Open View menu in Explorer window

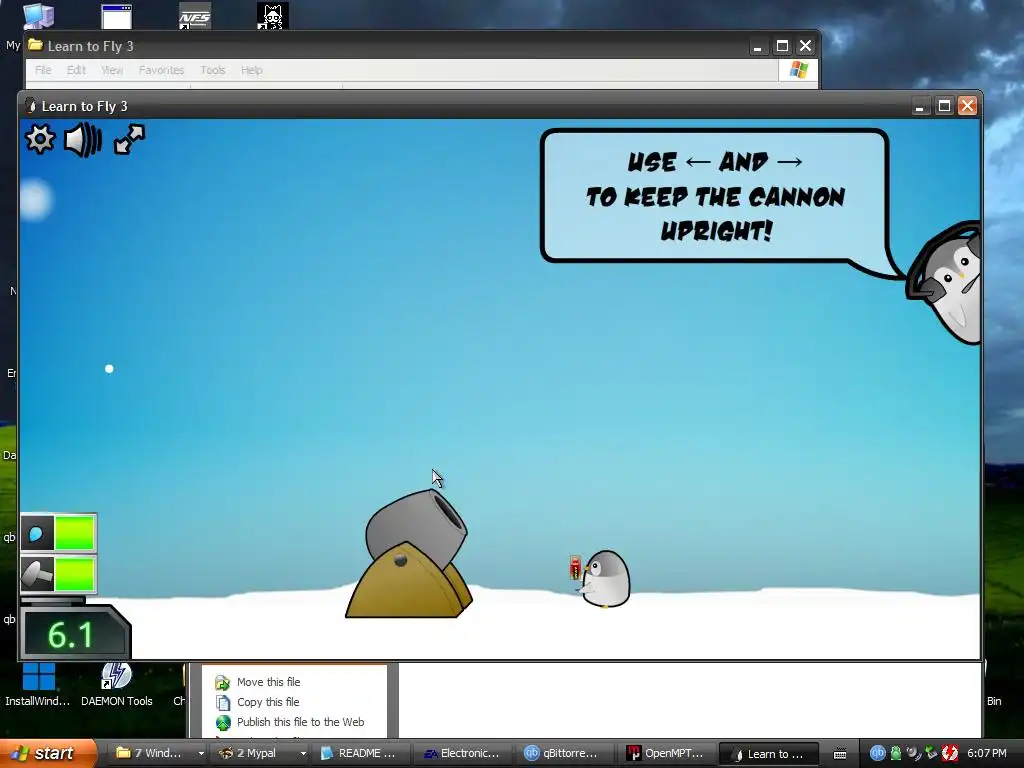coord(112,70)
